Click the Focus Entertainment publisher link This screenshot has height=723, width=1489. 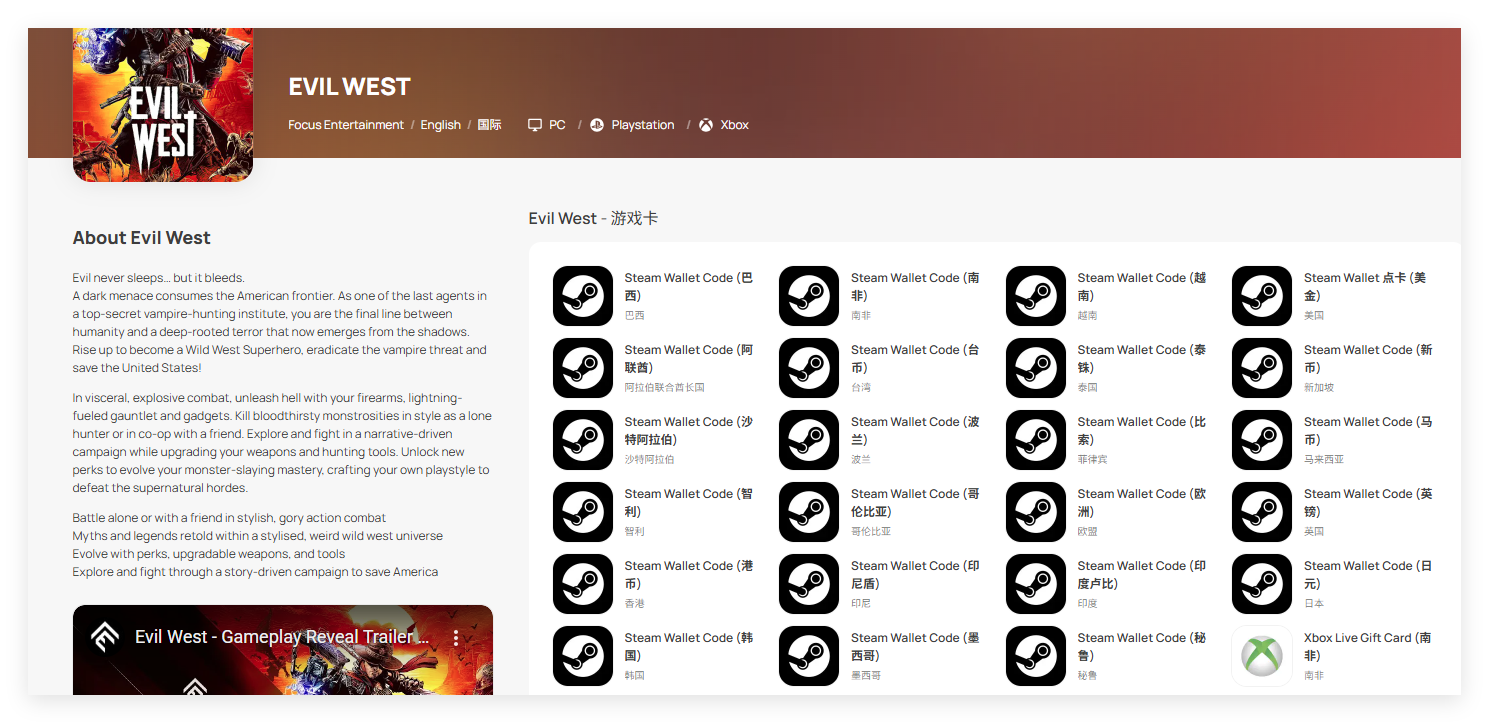pyautogui.click(x=346, y=125)
